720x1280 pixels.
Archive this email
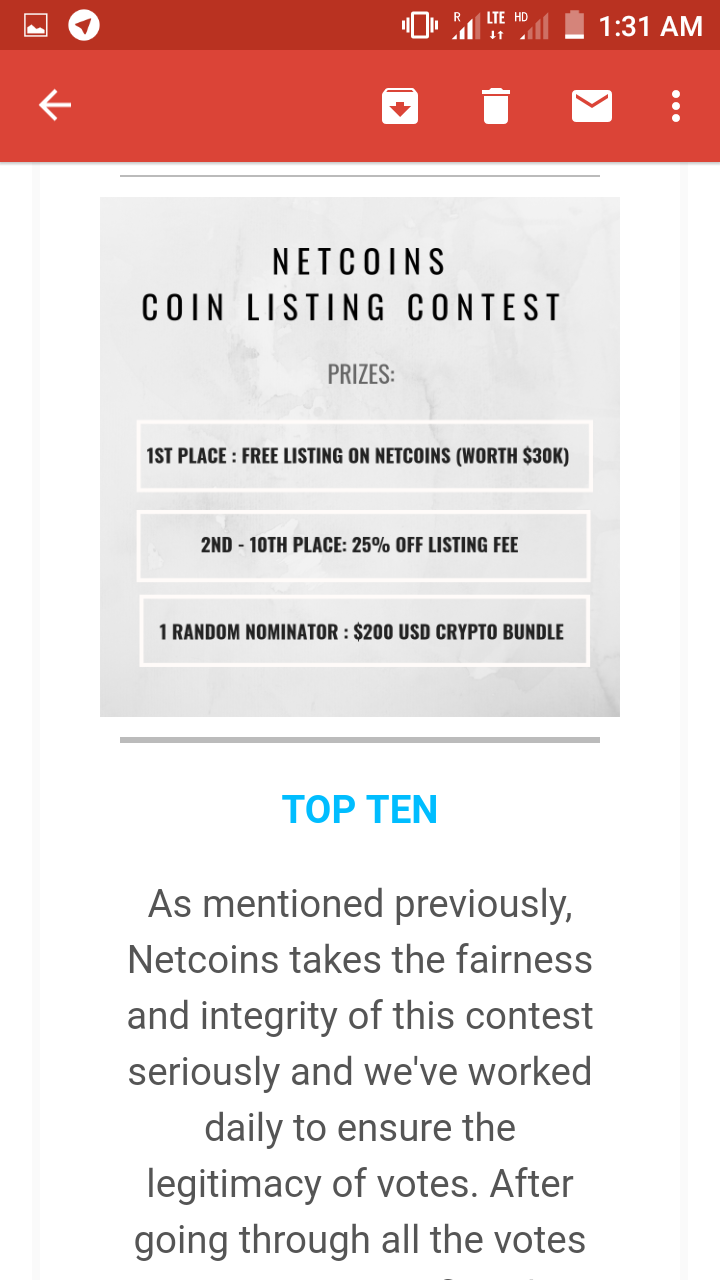click(x=400, y=106)
